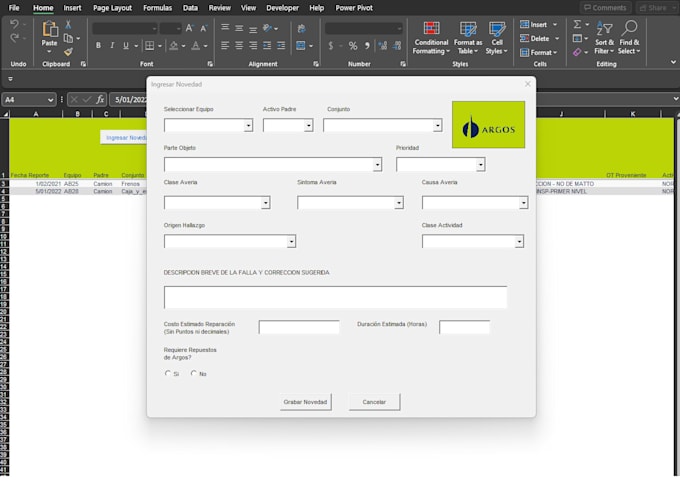Click in the falla description text field
The width and height of the screenshot is (680, 482).
(335, 297)
